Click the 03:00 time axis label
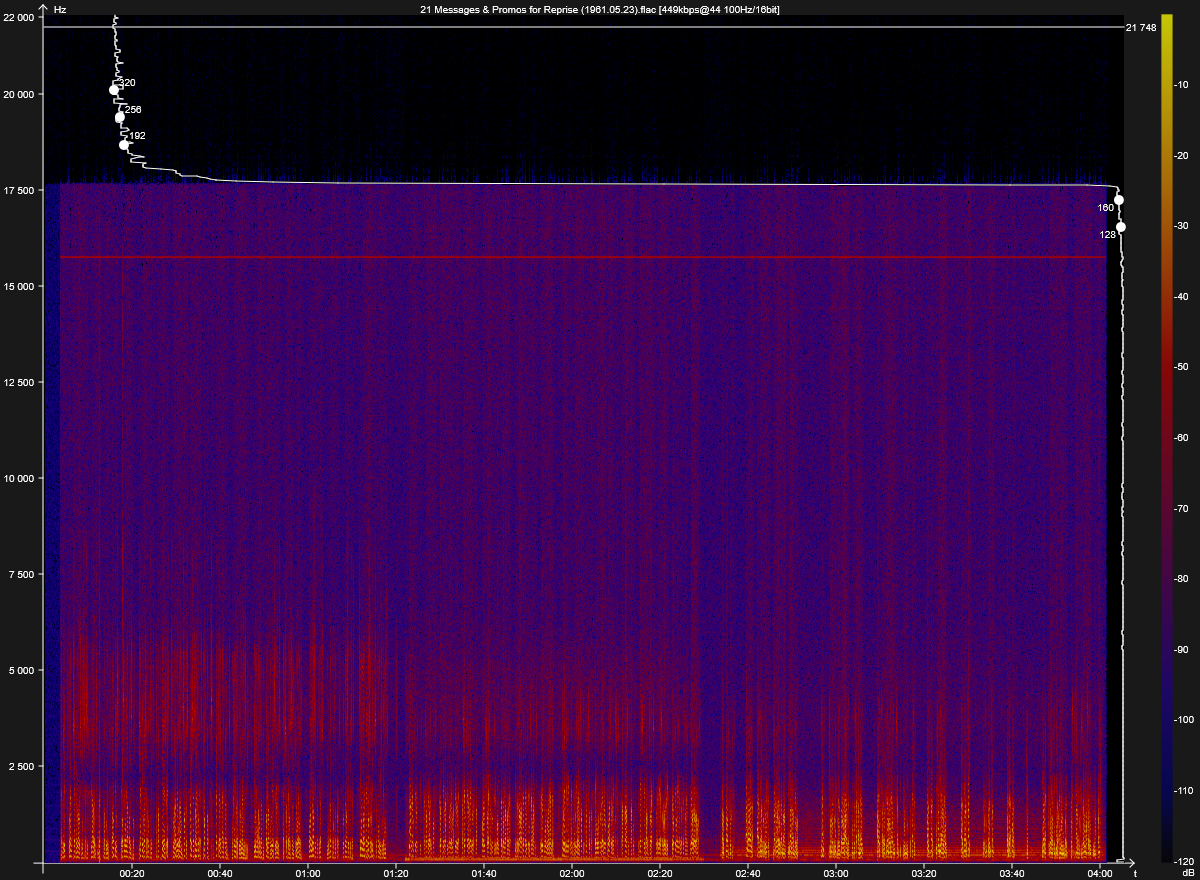Image resolution: width=1200 pixels, height=880 pixels. point(836,872)
